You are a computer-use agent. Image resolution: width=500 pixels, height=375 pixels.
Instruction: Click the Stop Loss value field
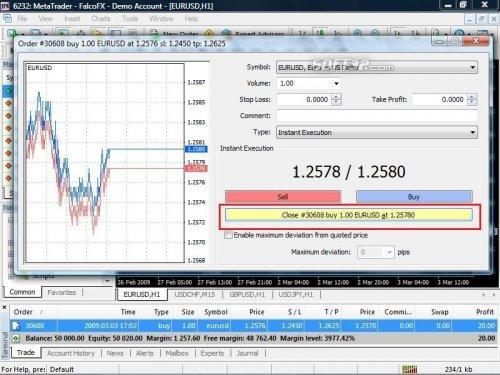(304, 99)
